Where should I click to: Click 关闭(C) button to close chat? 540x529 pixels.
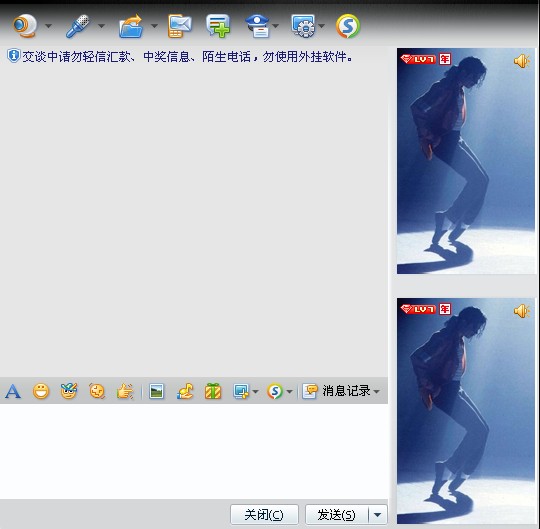pyautogui.click(x=264, y=515)
